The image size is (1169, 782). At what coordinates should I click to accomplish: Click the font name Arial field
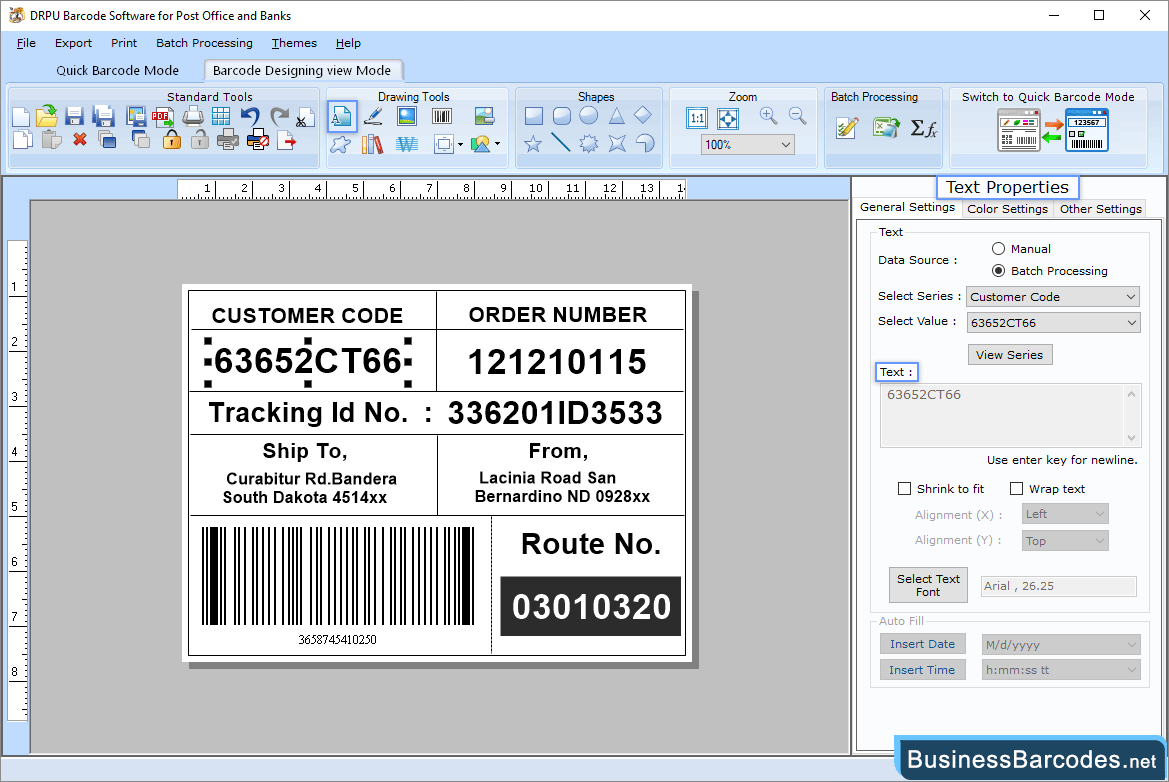(x=1059, y=586)
